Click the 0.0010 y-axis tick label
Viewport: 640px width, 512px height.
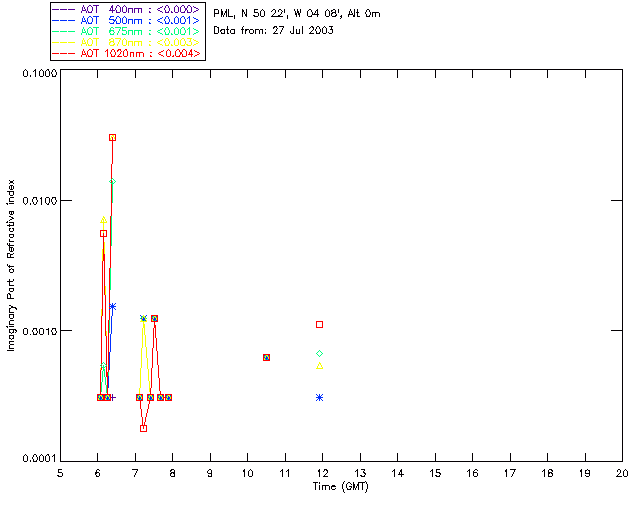pyautogui.click(x=40, y=331)
